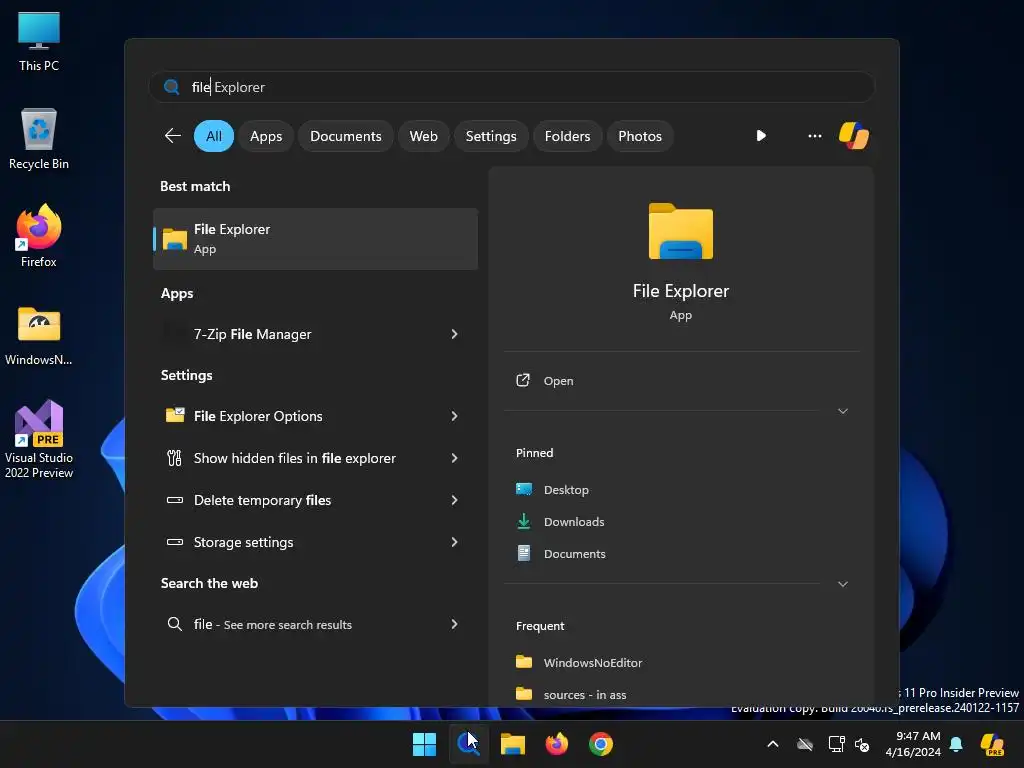Click the search text input field
Screen dimensions: 1024x768
pos(511,87)
